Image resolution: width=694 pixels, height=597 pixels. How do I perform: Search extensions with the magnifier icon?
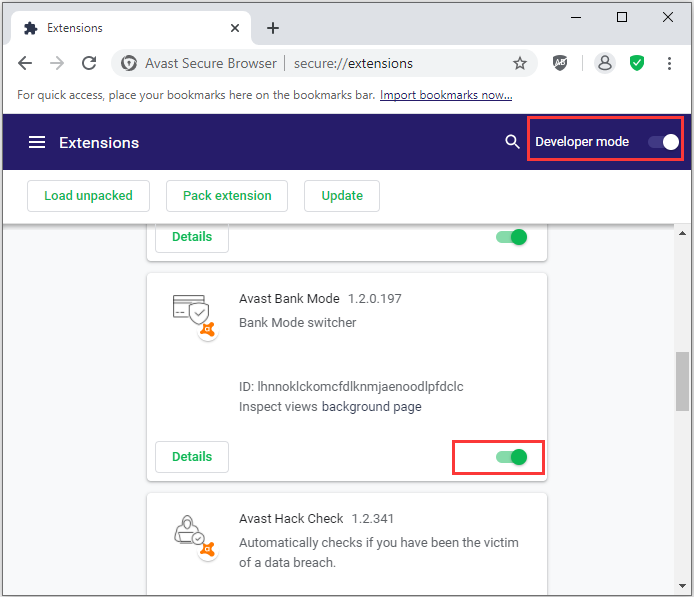(512, 142)
